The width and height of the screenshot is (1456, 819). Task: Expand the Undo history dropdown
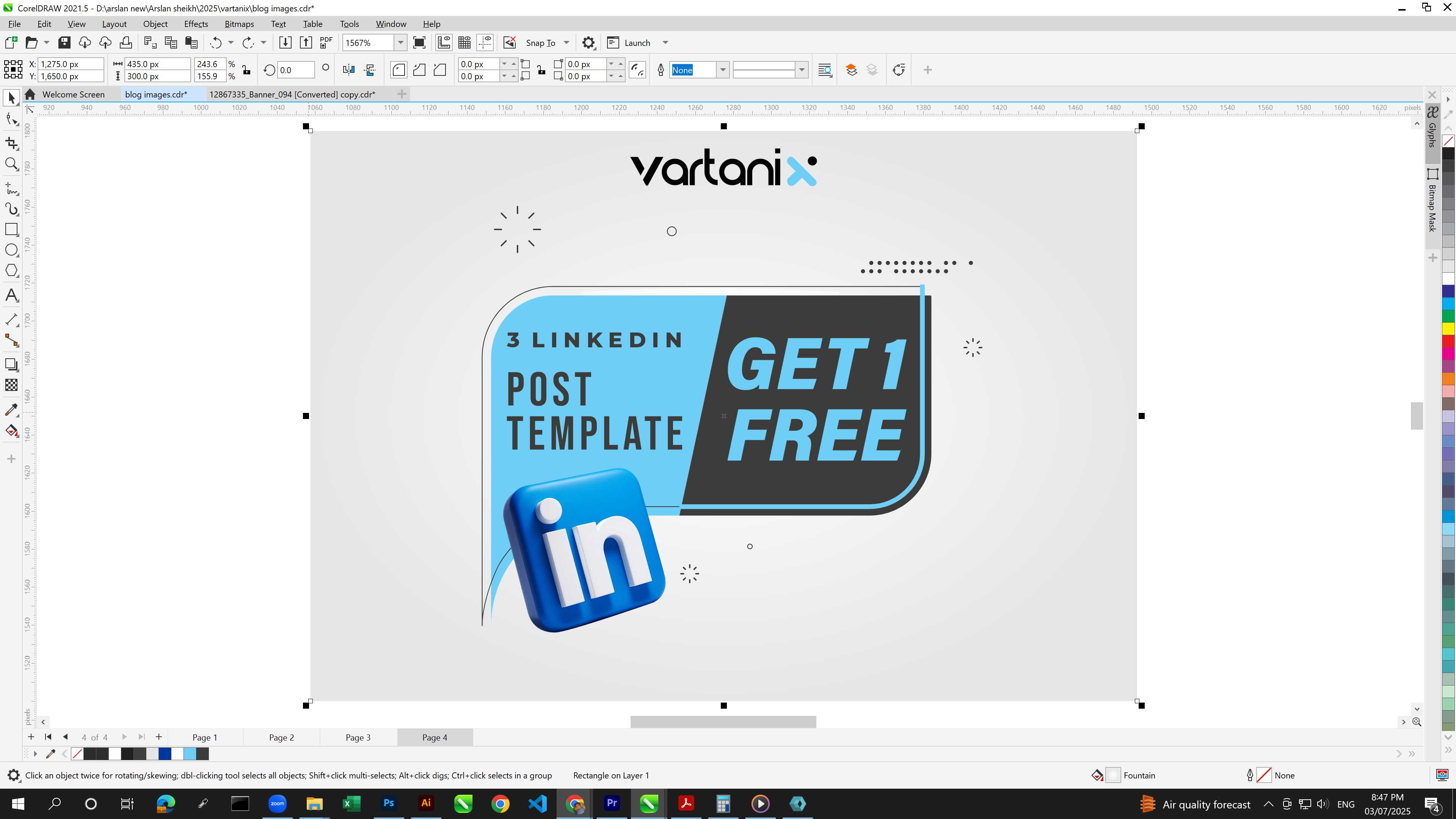(x=231, y=42)
